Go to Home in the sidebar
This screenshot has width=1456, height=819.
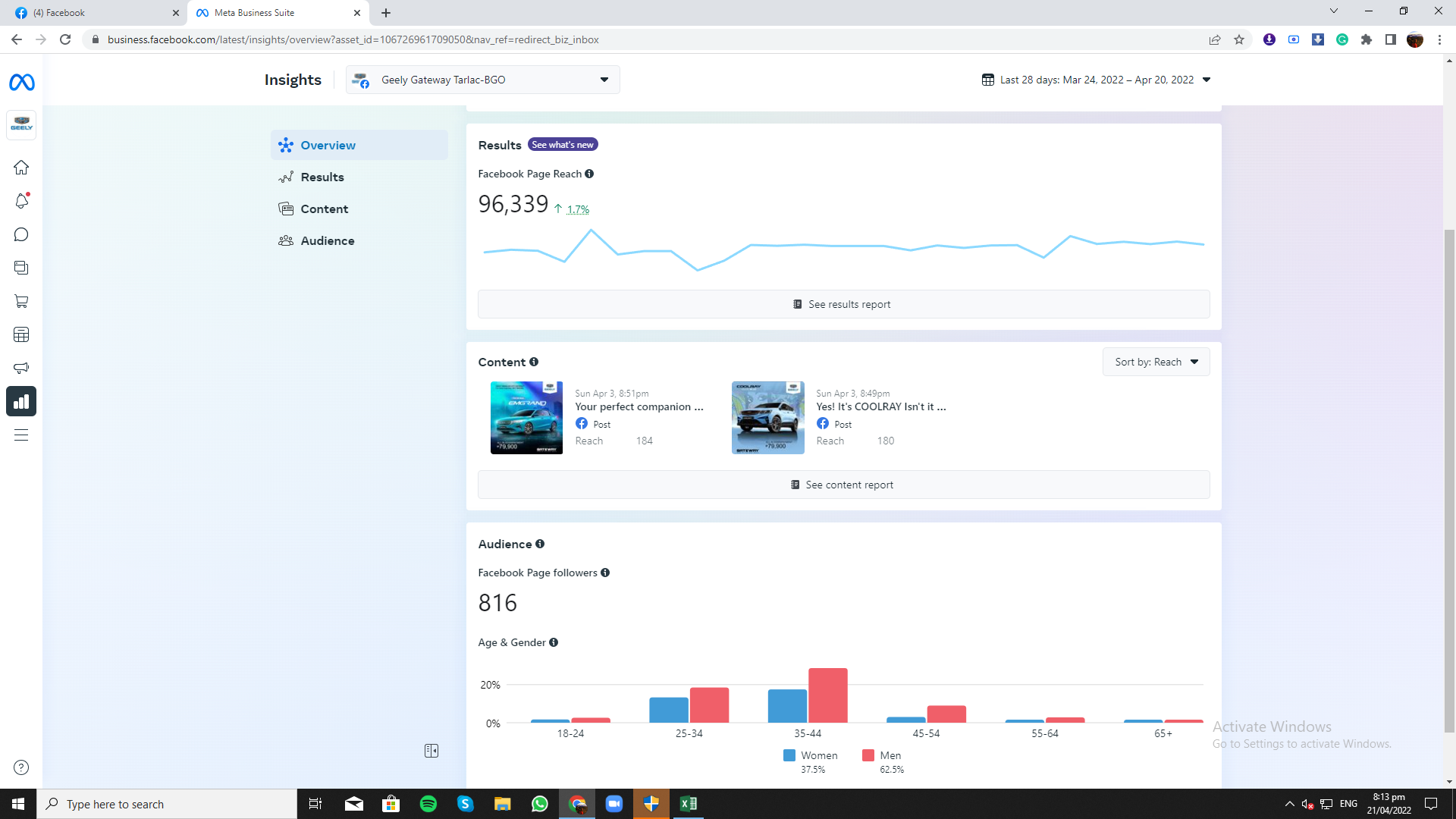click(21, 167)
